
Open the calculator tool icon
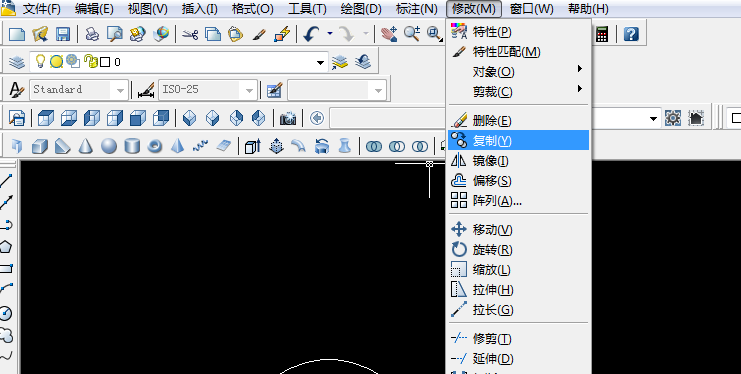tap(602, 34)
